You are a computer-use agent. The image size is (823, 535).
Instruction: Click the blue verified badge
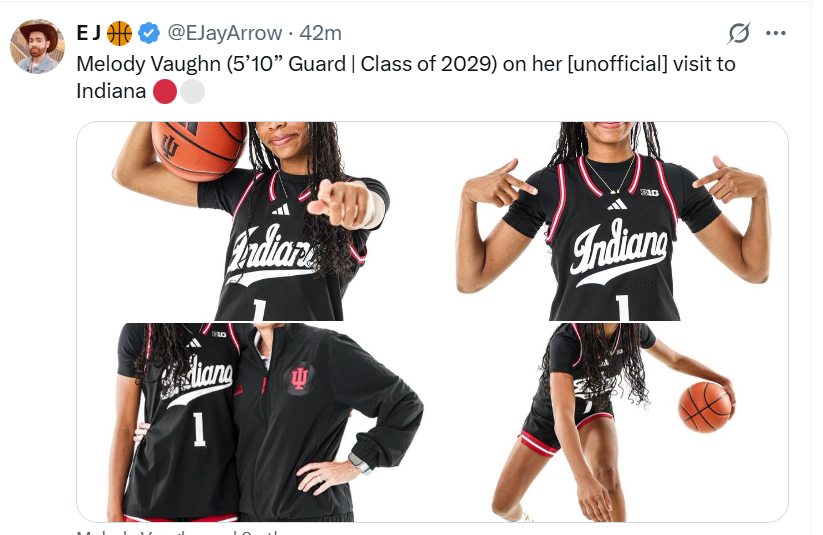coord(149,33)
